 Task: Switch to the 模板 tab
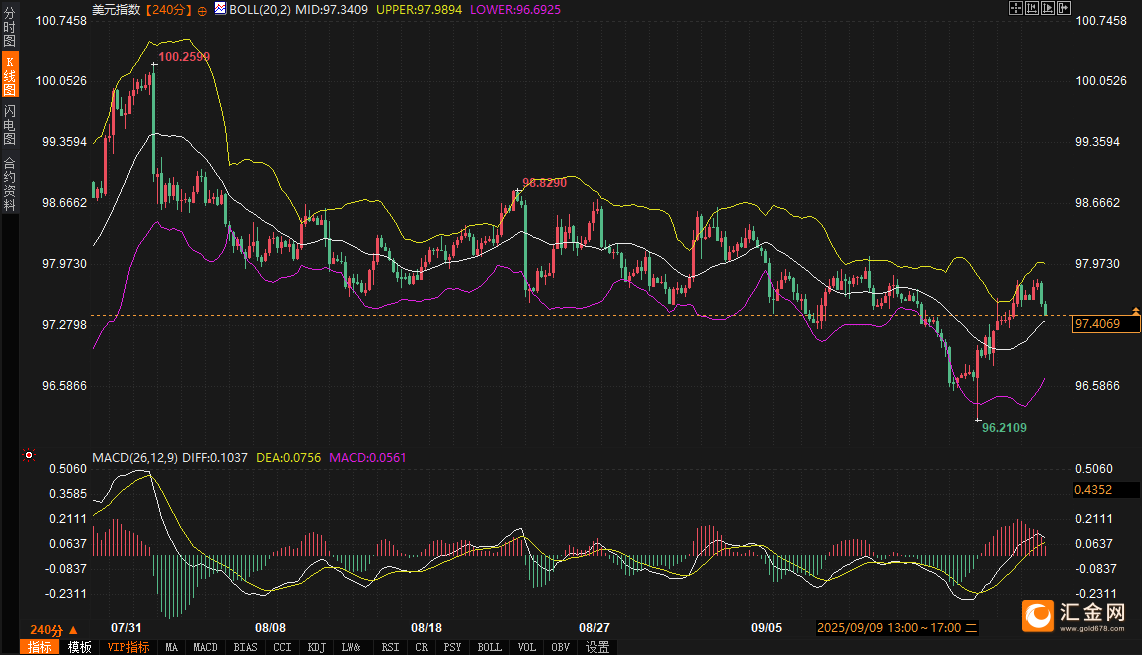[79, 647]
